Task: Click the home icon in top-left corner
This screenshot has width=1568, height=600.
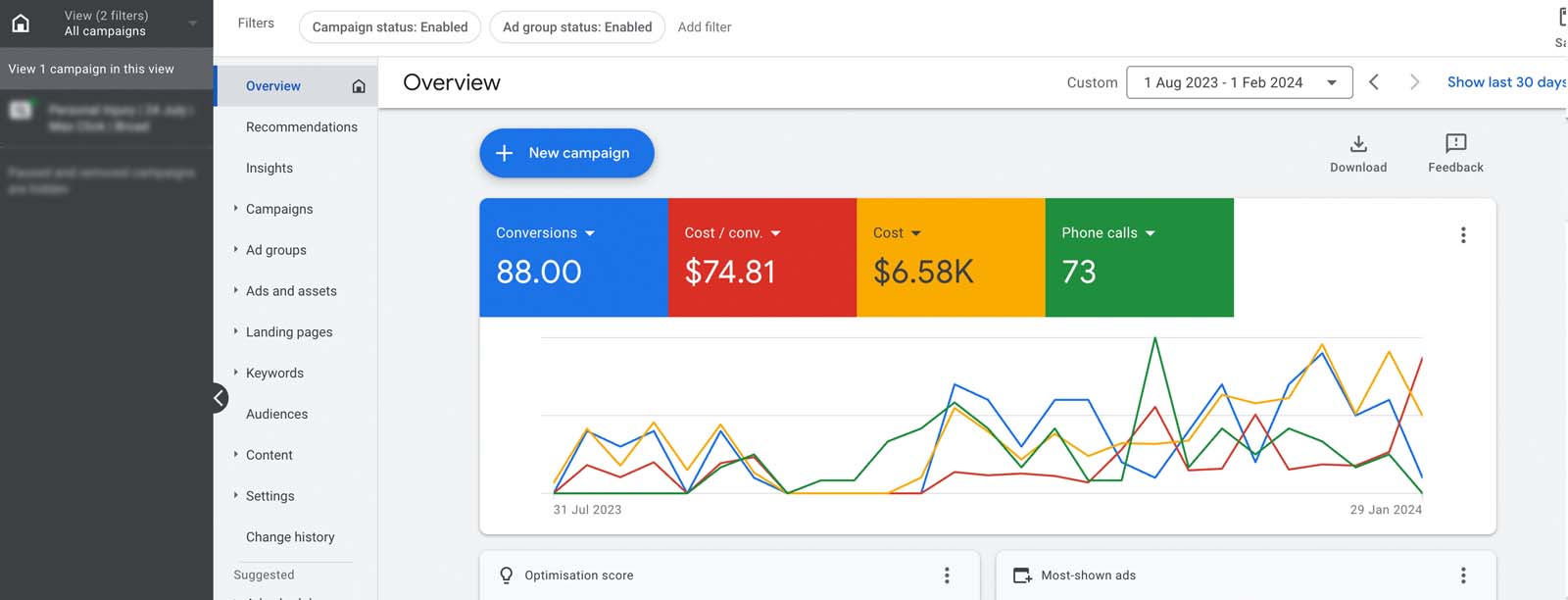Action: click(x=21, y=23)
